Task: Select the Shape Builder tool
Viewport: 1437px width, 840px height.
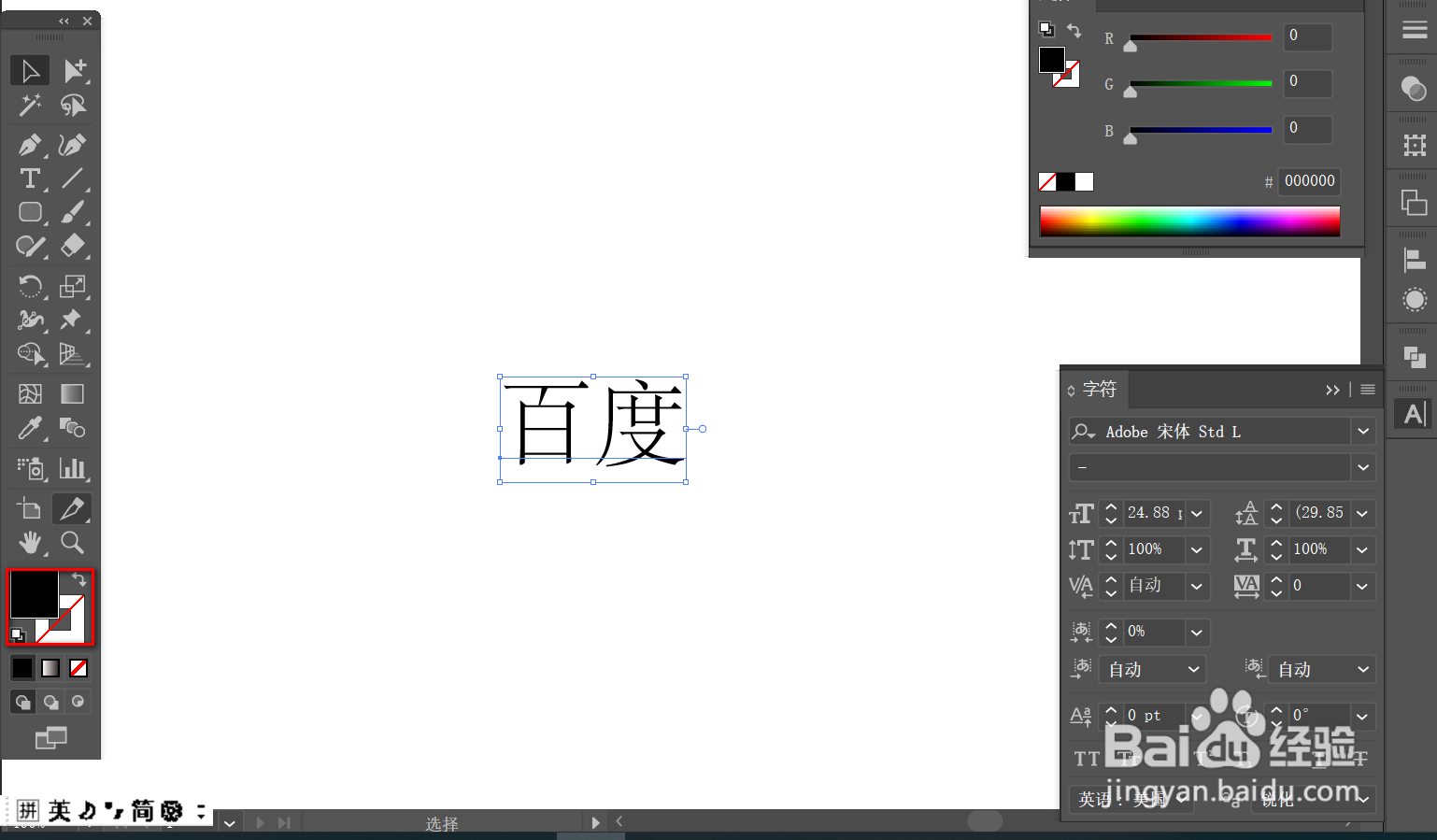Action: click(30, 354)
